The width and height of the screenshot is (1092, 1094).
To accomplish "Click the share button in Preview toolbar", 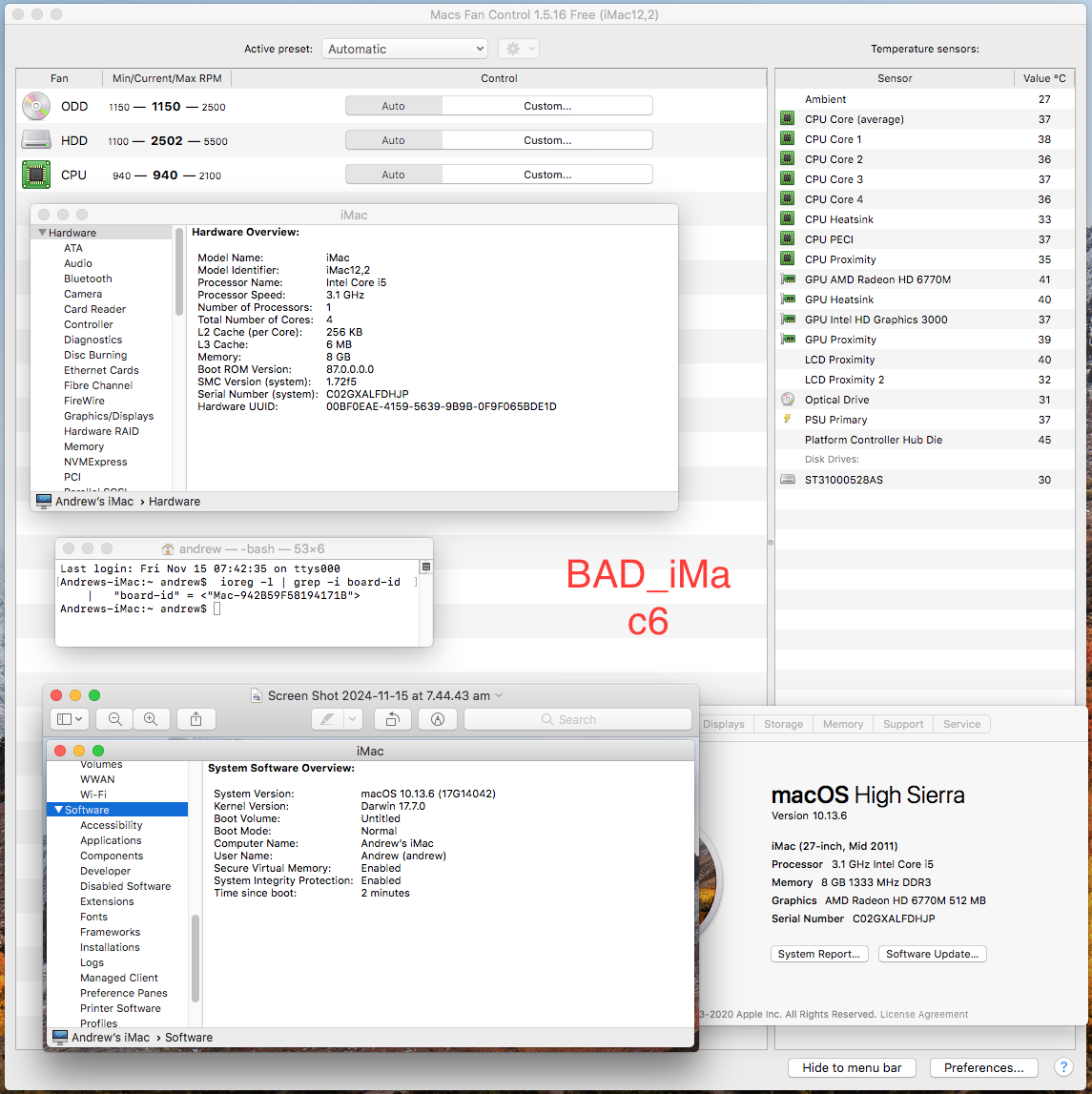I will point(196,719).
